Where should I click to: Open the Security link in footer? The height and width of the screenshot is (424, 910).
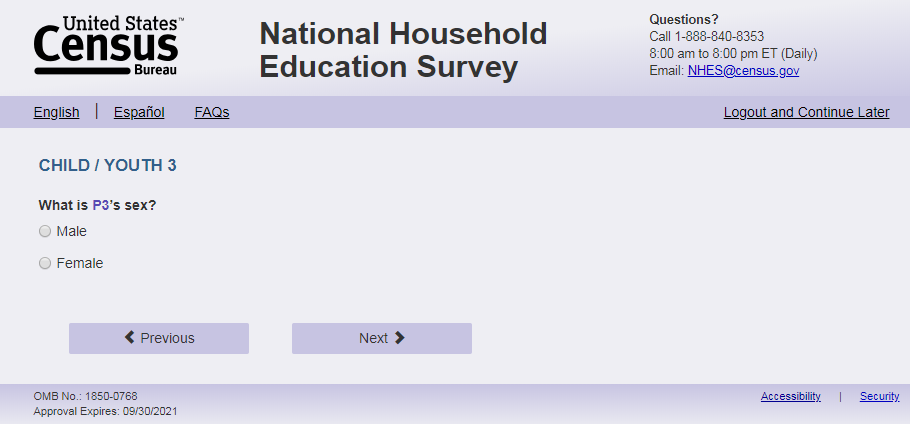coord(879,396)
